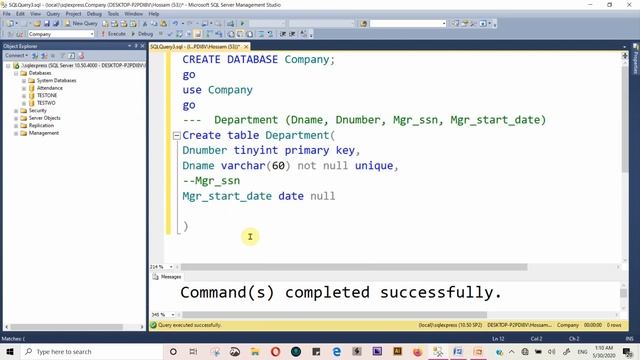Click the Cut scissors icon
640x360 pixels.
pyautogui.click(x=144, y=24)
